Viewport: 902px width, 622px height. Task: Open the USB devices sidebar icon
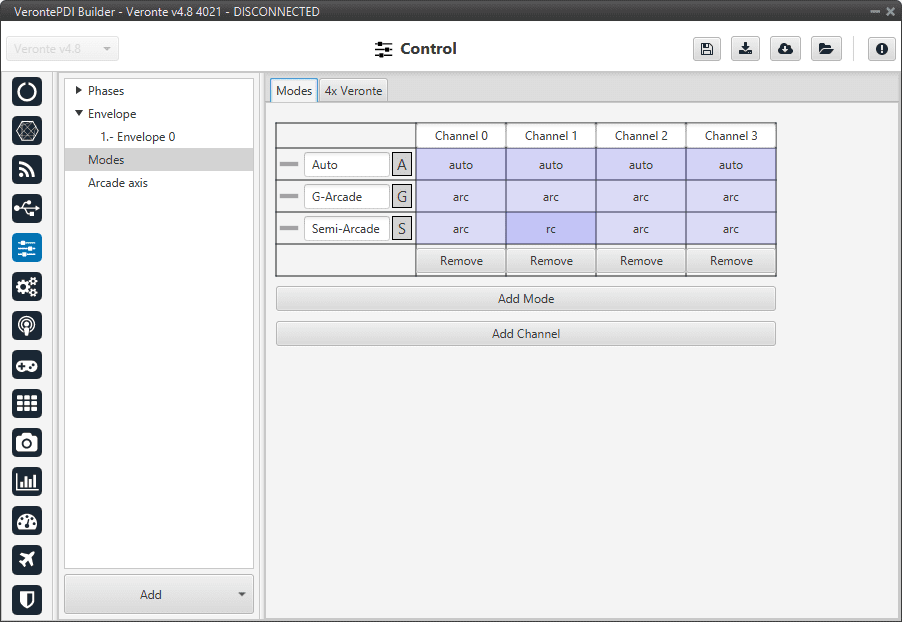tap(26, 208)
